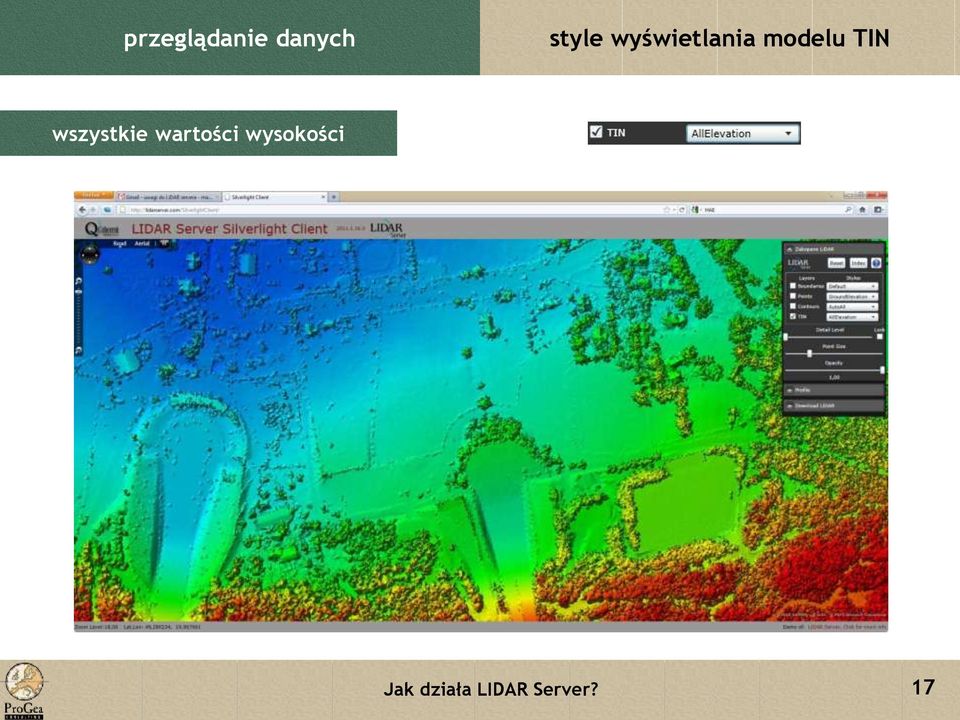This screenshot has width=960, height=720.
Task: Click the Index button in the LIDAR panel
Action: pyautogui.click(x=858, y=263)
